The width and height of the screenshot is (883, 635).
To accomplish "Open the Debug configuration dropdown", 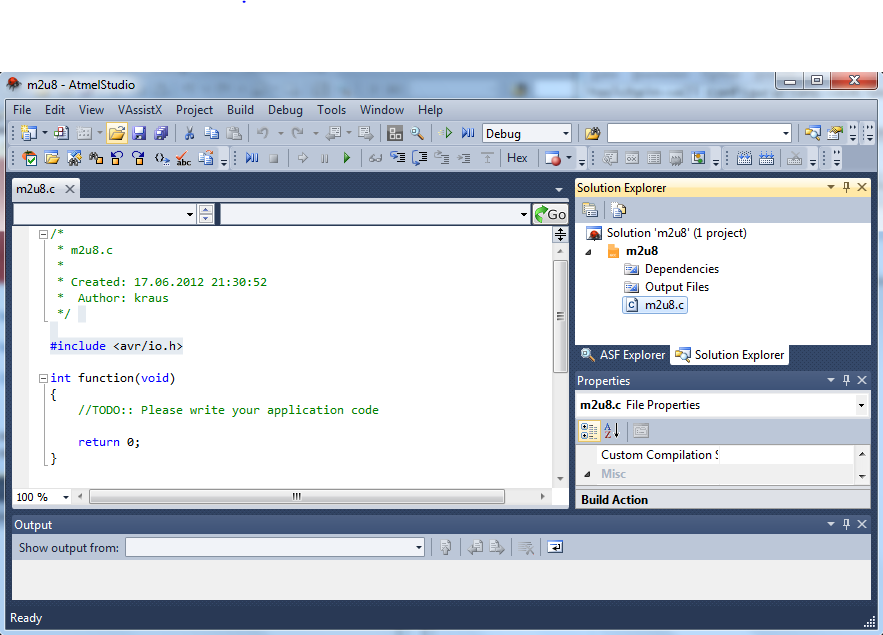I will pyautogui.click(x=565, y=133).
